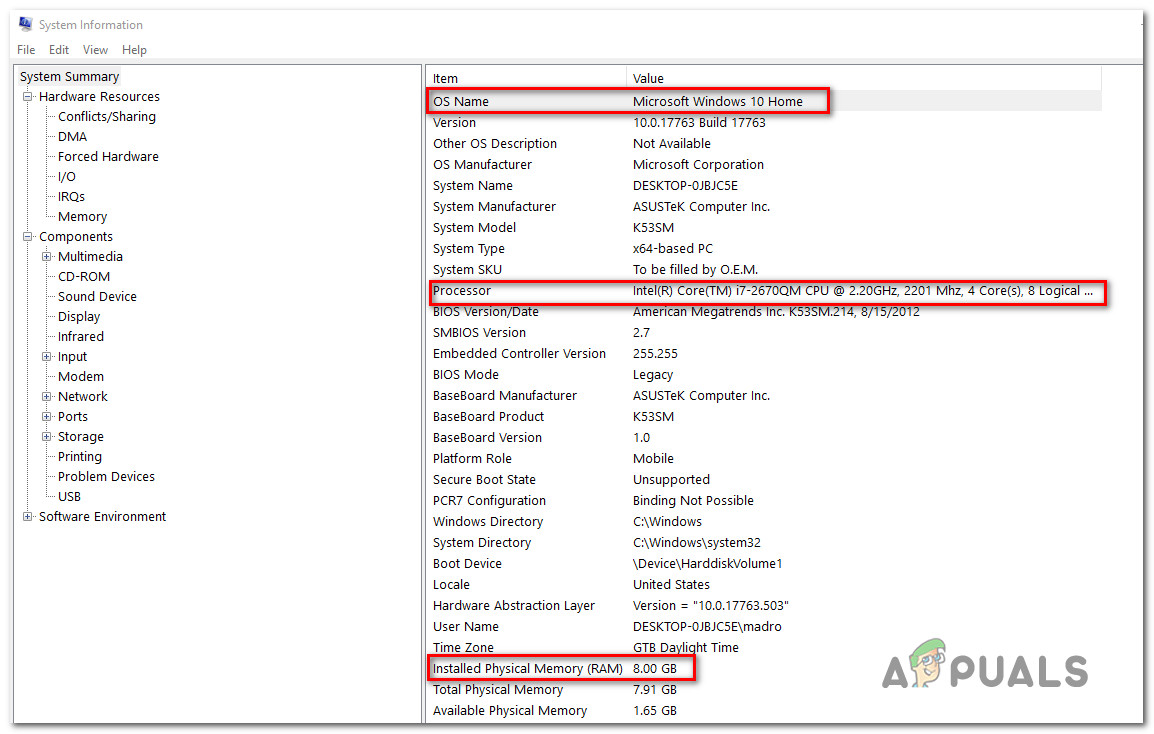Select the PCR7 Configuration row
This screenshot has width=1154, height=734.
764,501
